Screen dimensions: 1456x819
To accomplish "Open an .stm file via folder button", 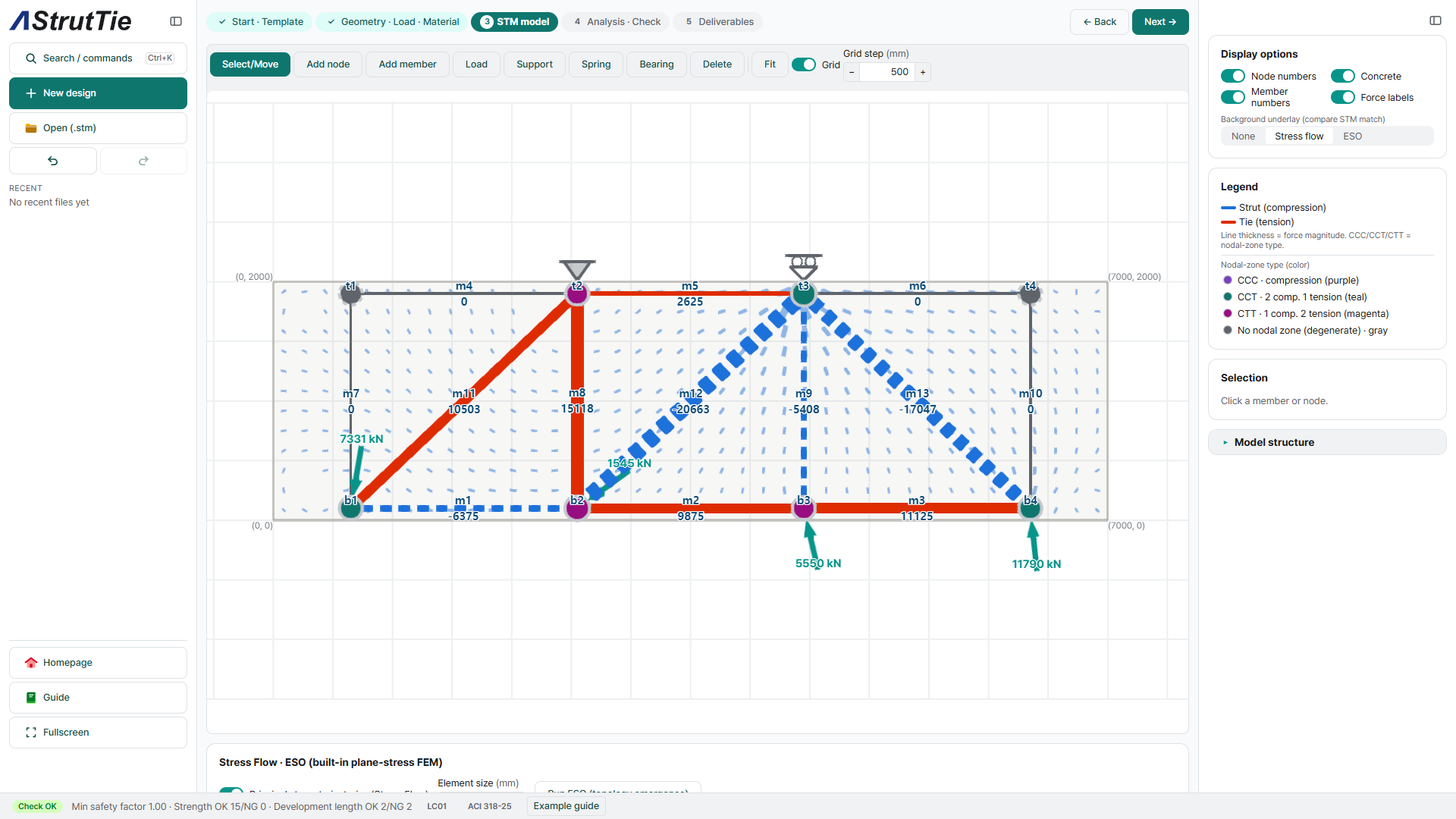I will pos(98,128).
